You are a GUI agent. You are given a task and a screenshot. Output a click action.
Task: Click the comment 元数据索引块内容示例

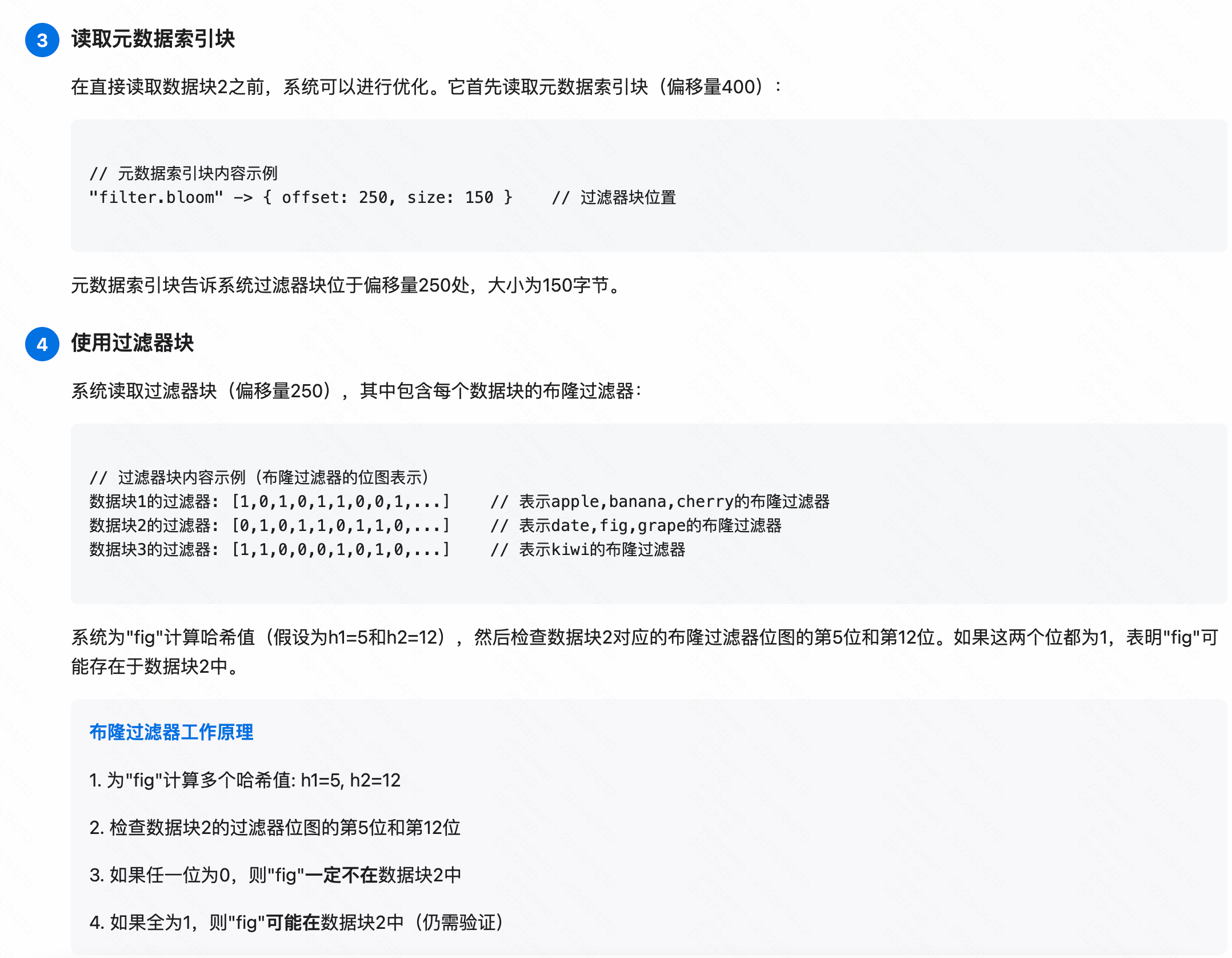click(x=184, y=173)
